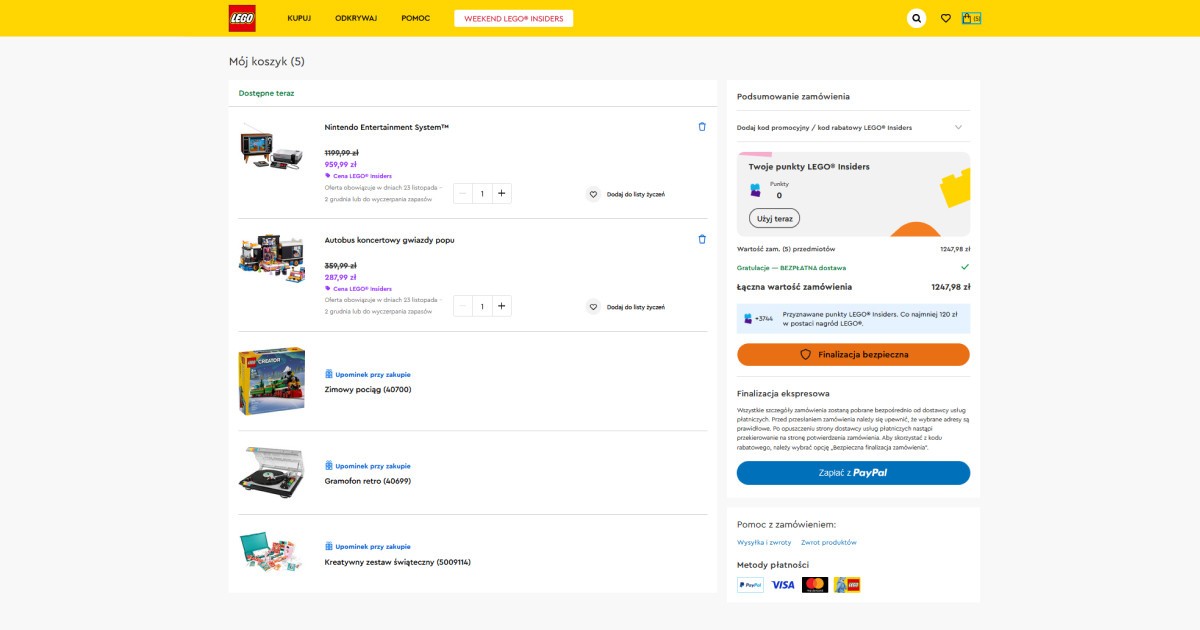Go to the LEGO home logo
Image resolution: width=1200 pixels, height=630 pixels.
pyautogui.click(x=242, y=18)
